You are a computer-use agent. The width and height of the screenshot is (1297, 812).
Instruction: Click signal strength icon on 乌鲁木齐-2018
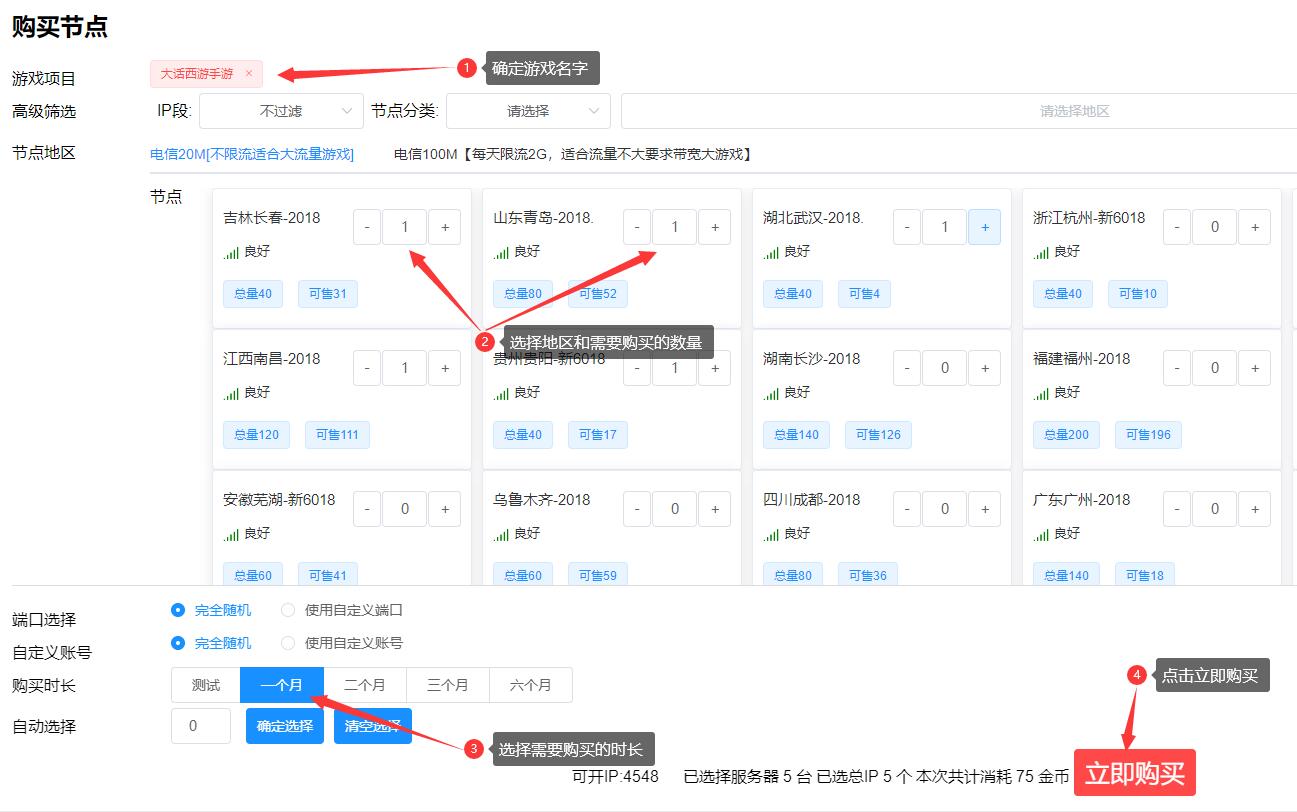(501, 535)
